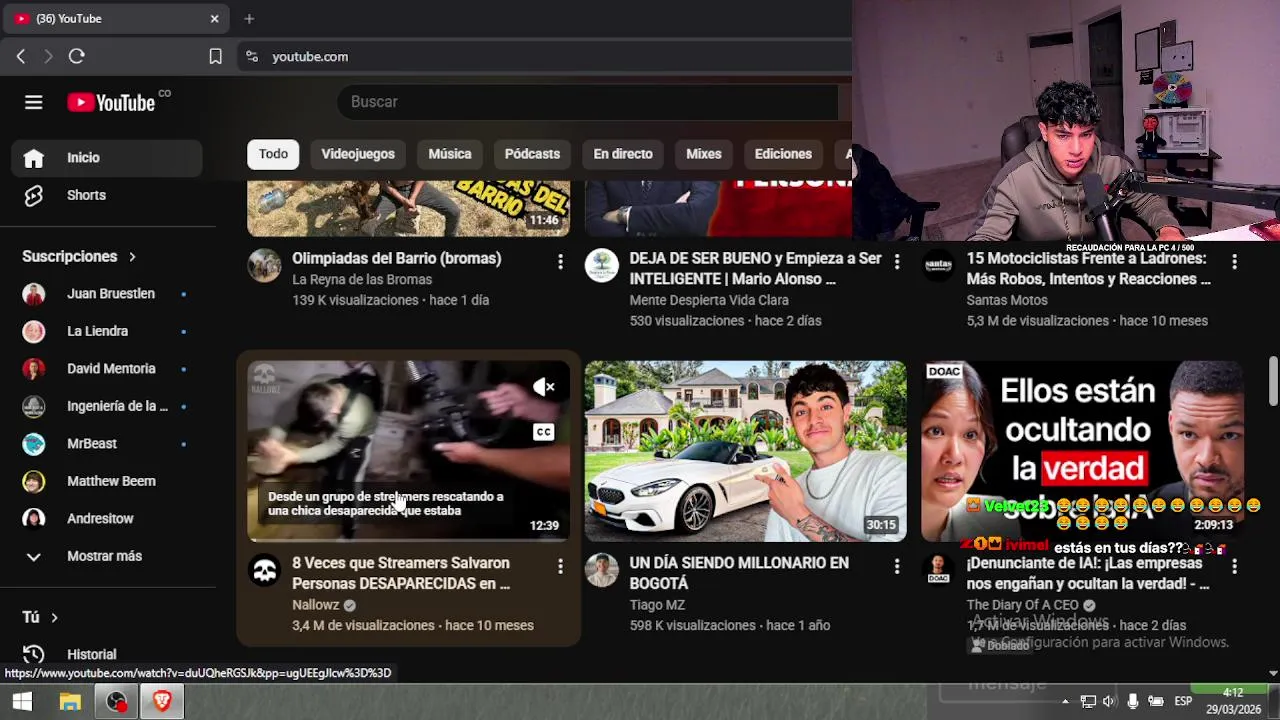Open options menu for UN DÍA SIENDO MILLONARIO video
Screen dimensions: 1280x720
pos(897,567)
